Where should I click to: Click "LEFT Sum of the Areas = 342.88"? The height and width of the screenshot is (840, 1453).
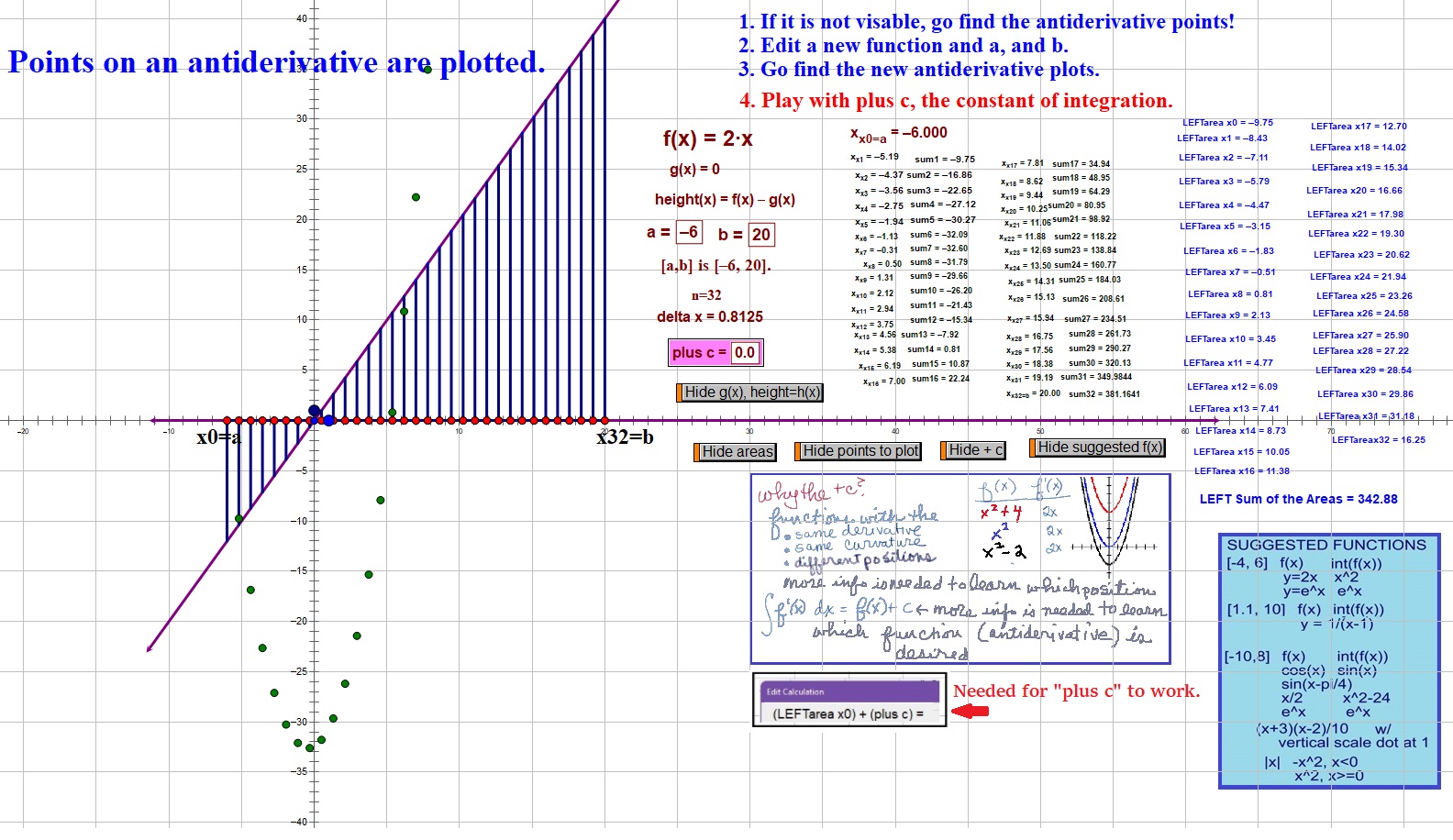tap(1299, 500)
